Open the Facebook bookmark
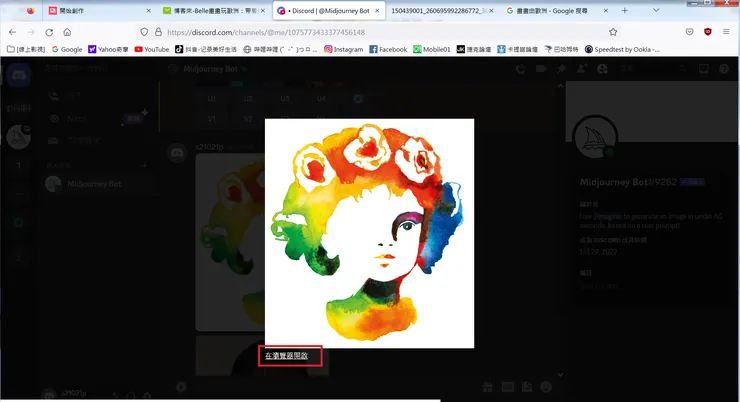740x402 pixels. point(388,49)
